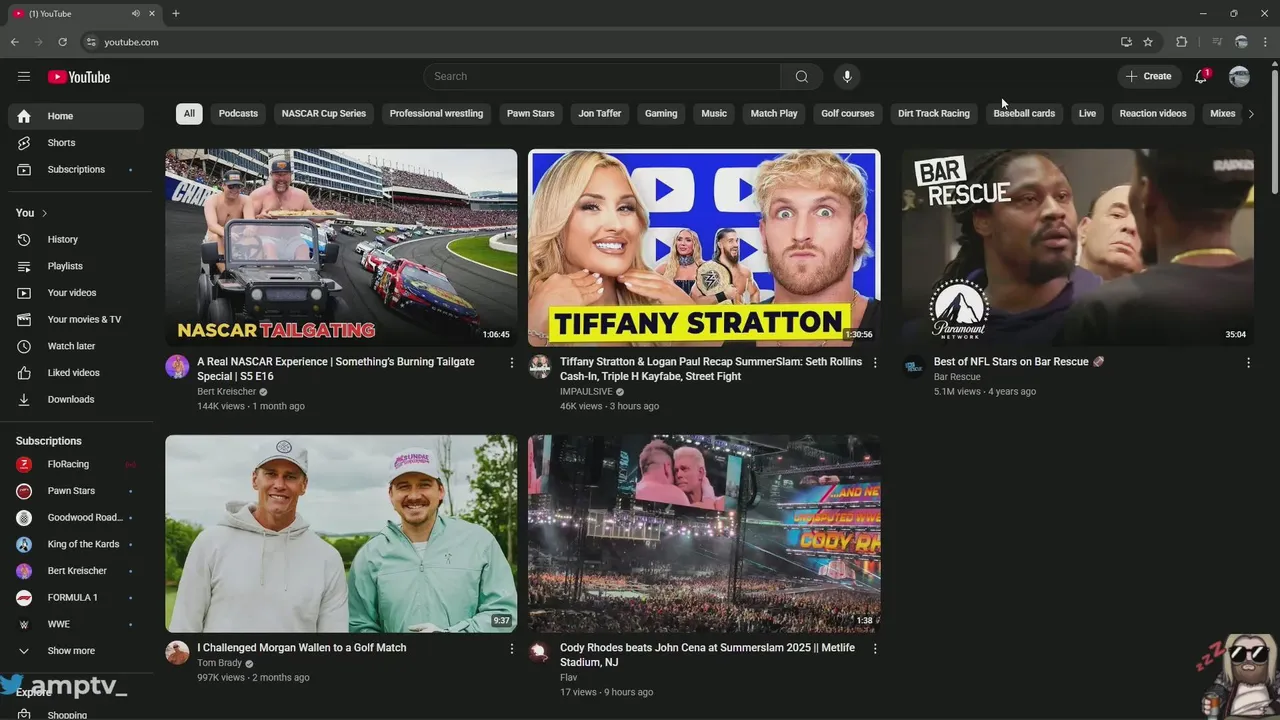Open options menu for Tiffany Stratton video
Viewport: 1280px width, 720px height.
click(x=875, y=363)
